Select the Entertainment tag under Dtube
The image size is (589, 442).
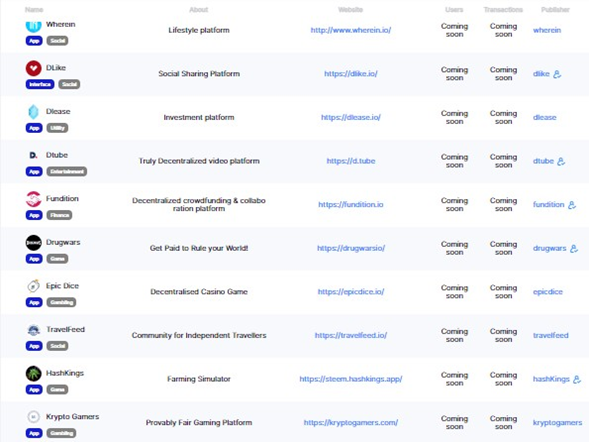click(x=67, y=172)
